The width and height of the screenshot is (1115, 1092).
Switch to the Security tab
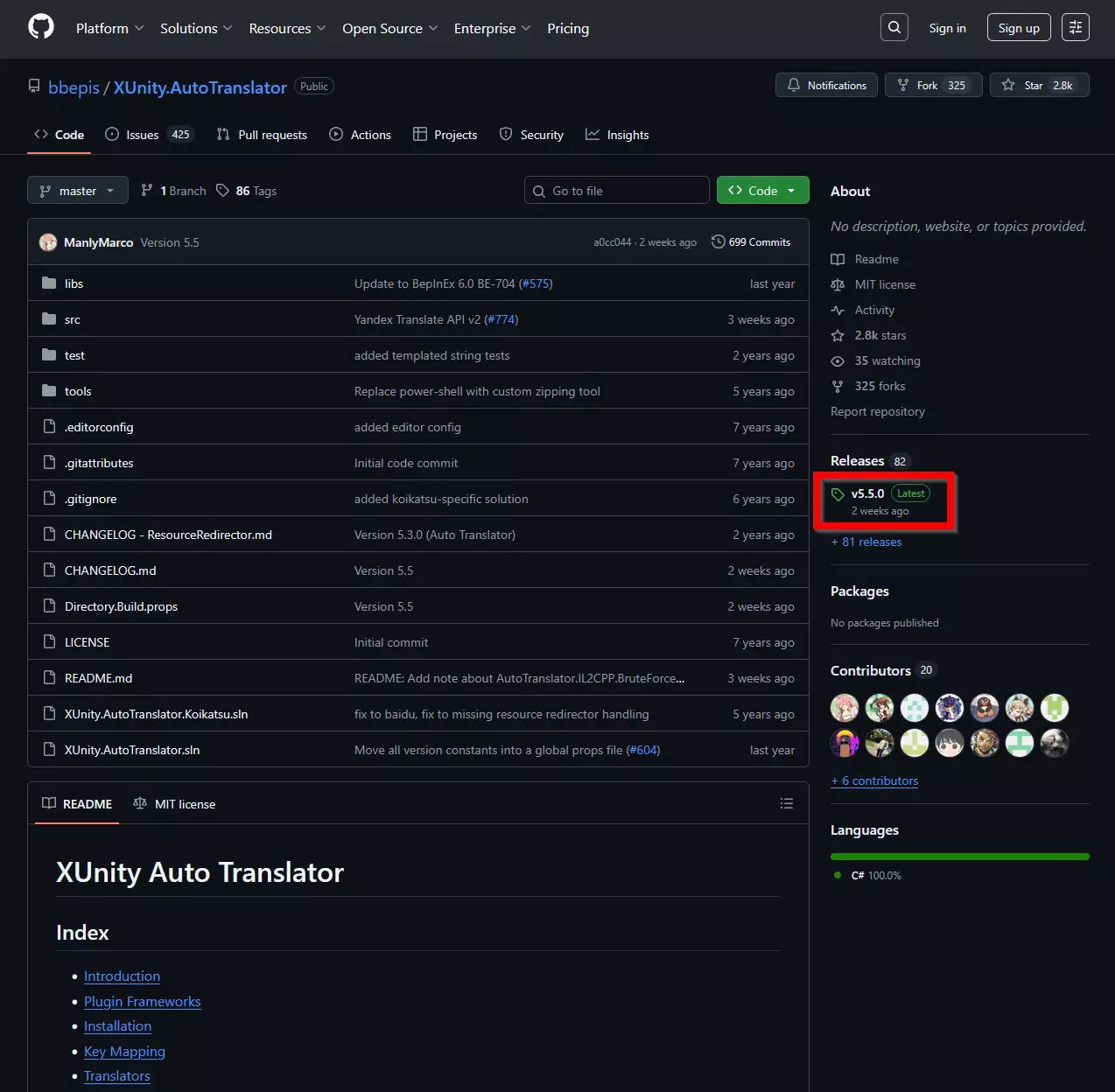point(531,135)
